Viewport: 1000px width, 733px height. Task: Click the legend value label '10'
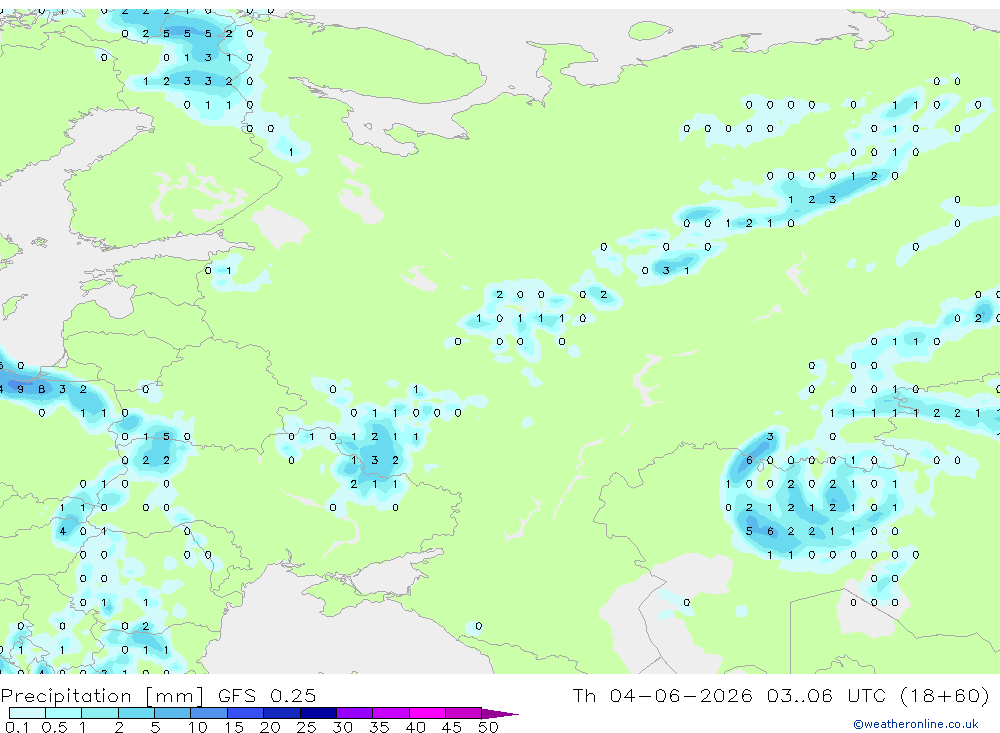click(x=198, y=727)
